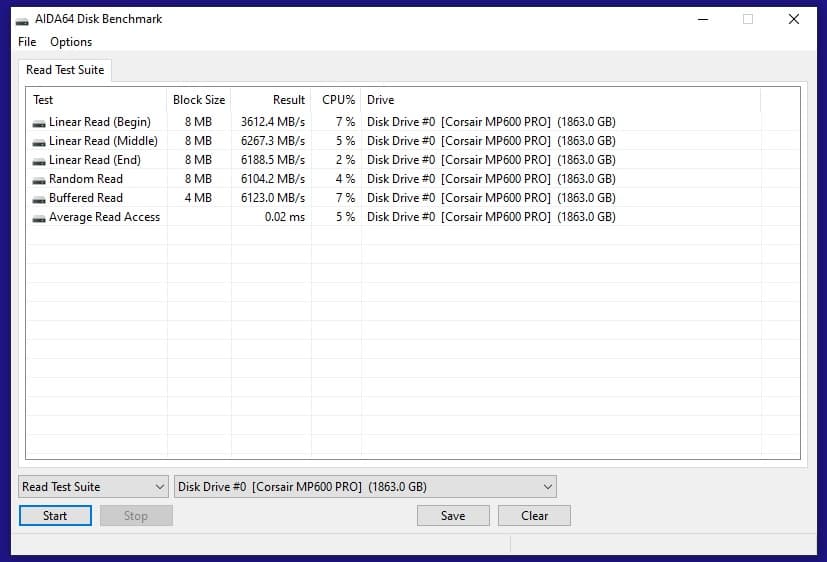The image size is (827, 562).
Task: Click the Linear Read (Middle) row icon
Action: point(39,141)
